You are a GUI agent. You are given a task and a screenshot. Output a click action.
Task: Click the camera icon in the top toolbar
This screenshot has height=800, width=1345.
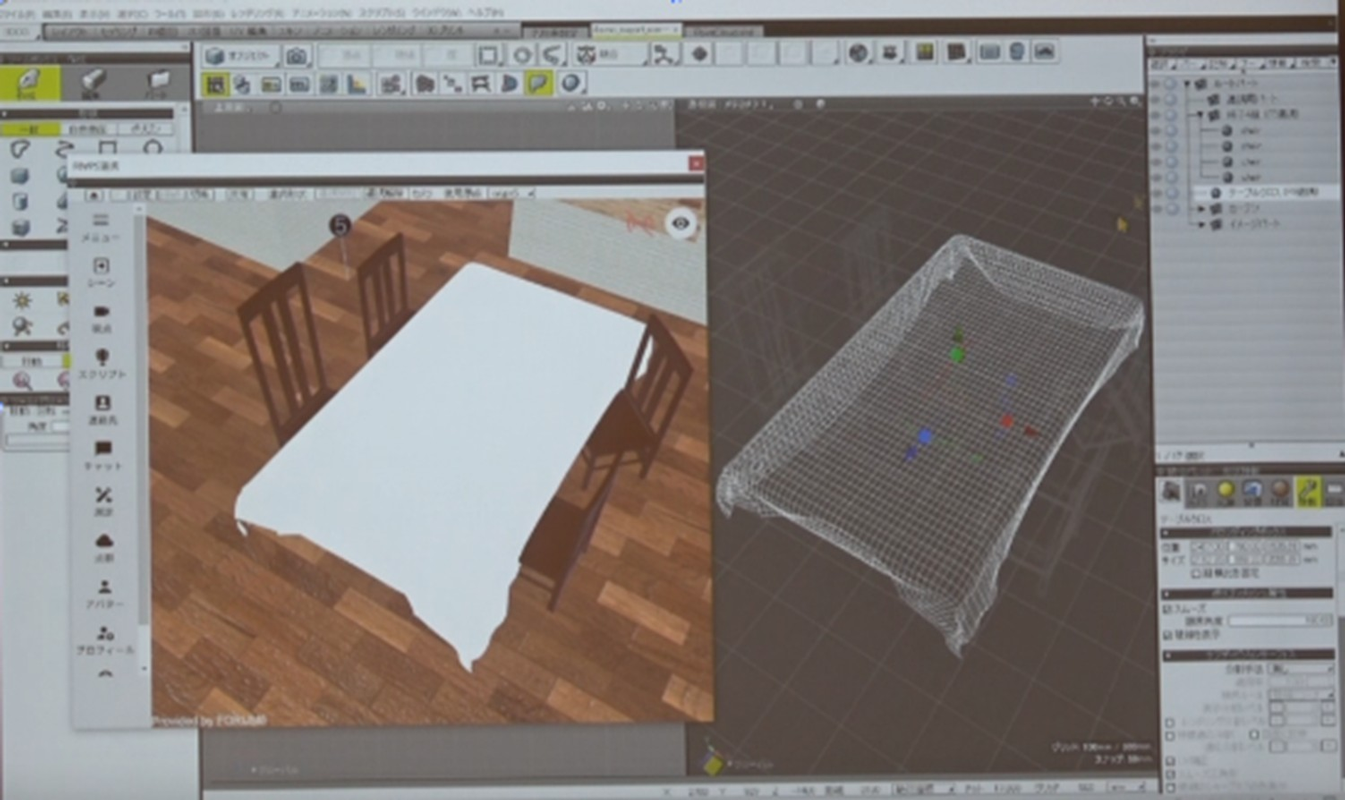point(296,56)
